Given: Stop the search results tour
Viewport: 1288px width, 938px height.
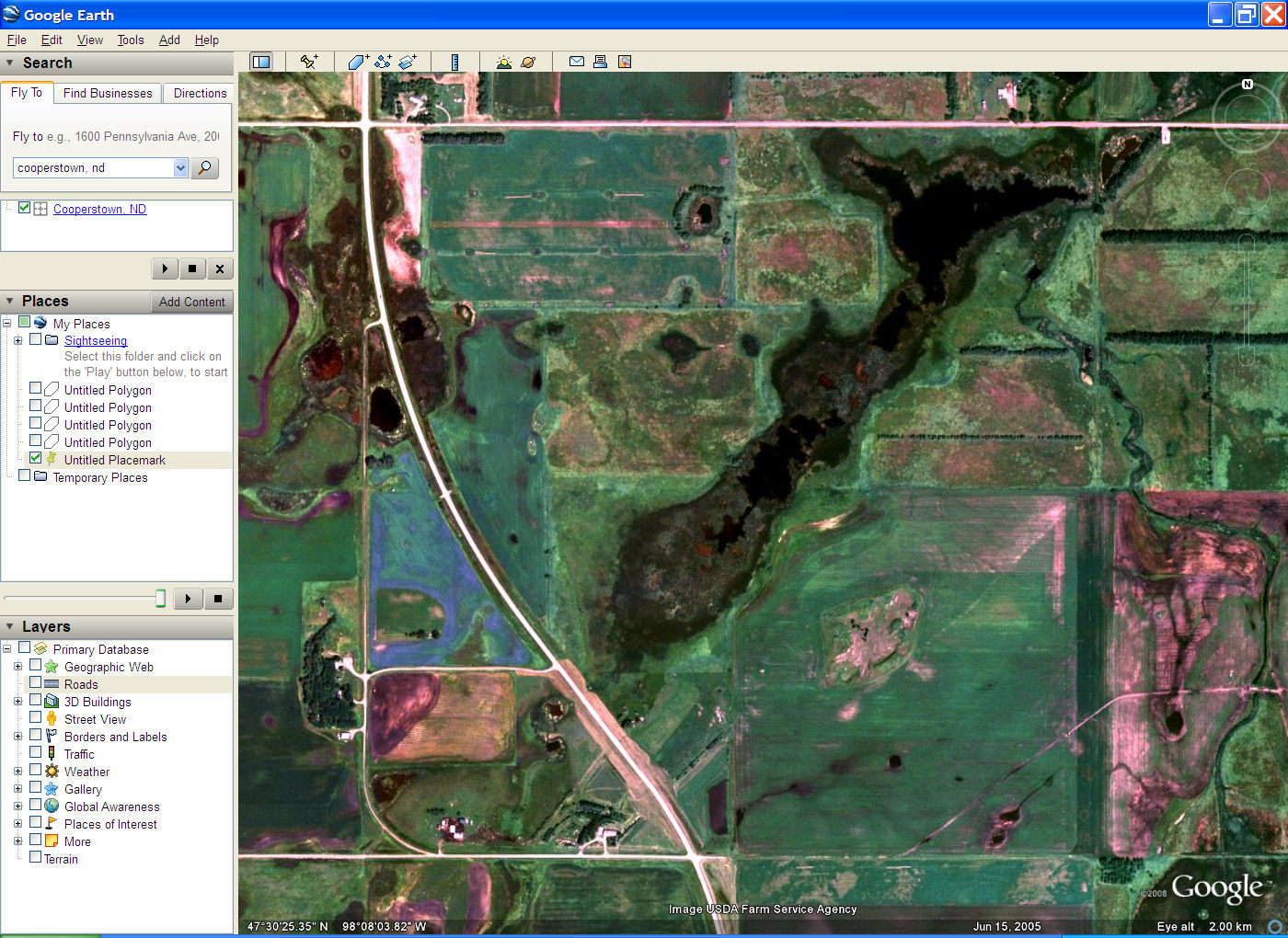Looking at the screenshot, I should pos(192,269).
